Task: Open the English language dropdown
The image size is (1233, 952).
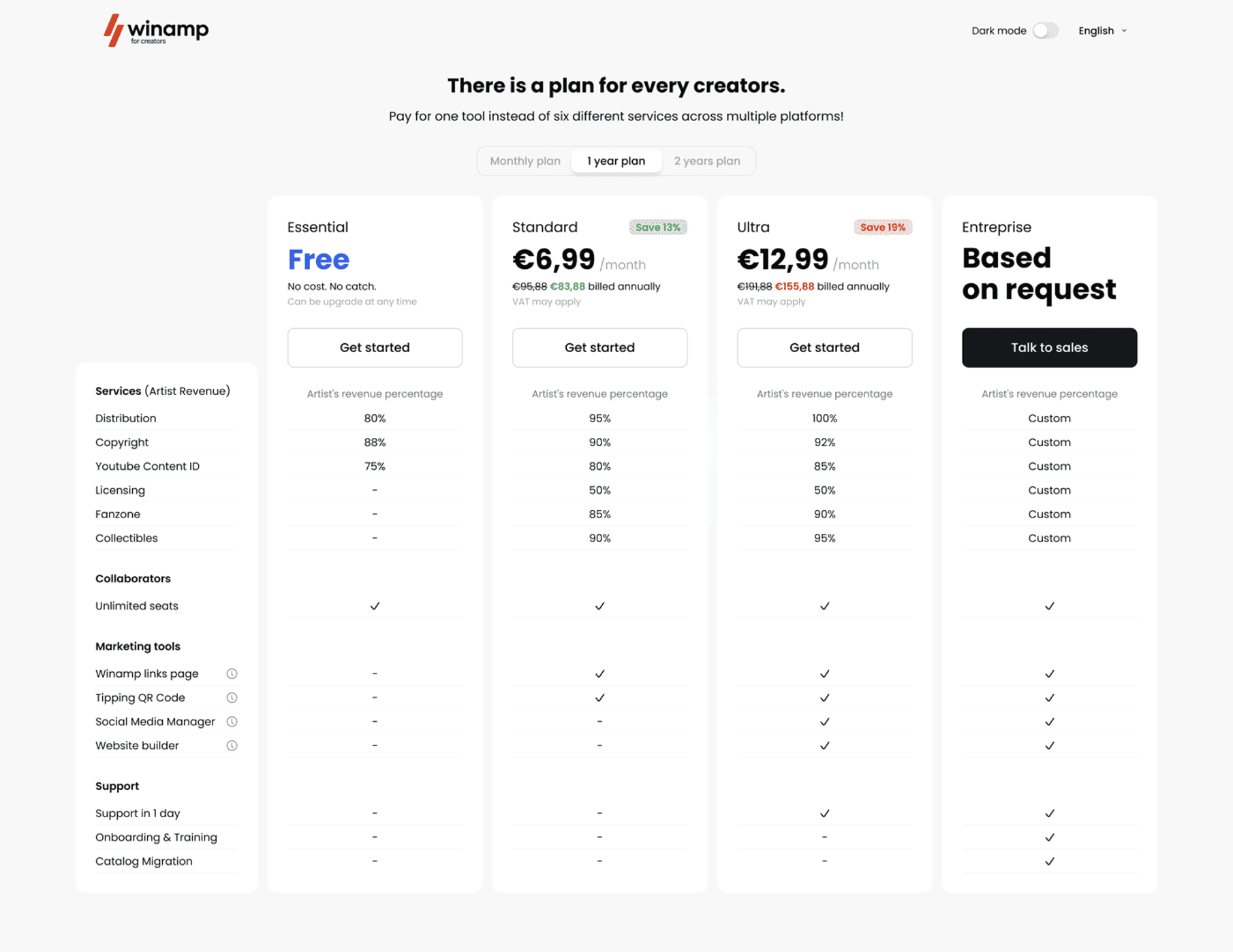Action: pos(1102,31)
